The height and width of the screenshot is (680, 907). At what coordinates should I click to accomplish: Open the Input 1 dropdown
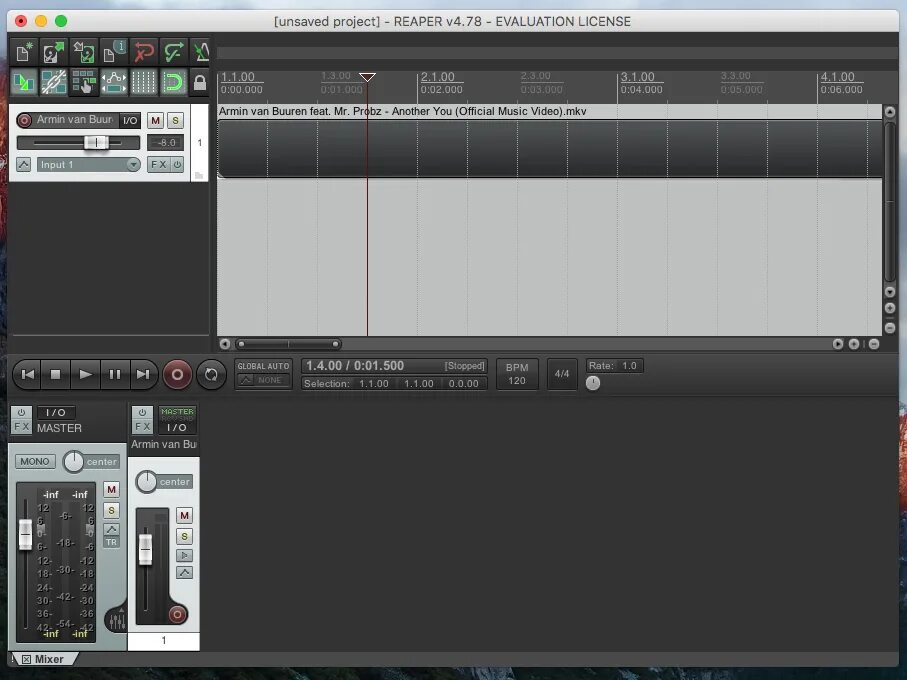pyautogui.click(x=89, y=165)
